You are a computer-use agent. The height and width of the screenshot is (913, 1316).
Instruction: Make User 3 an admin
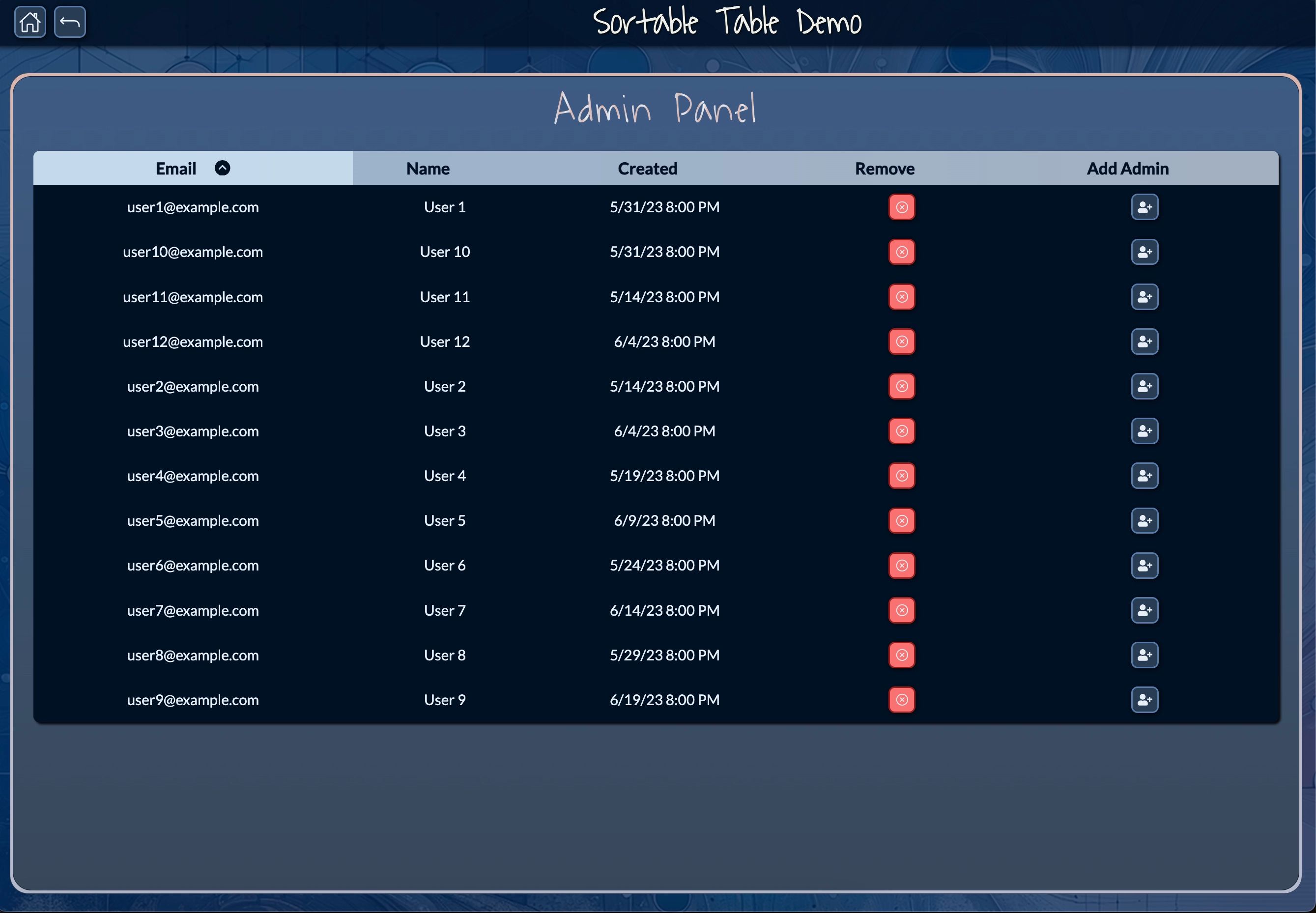click(x=1144, y=431)
